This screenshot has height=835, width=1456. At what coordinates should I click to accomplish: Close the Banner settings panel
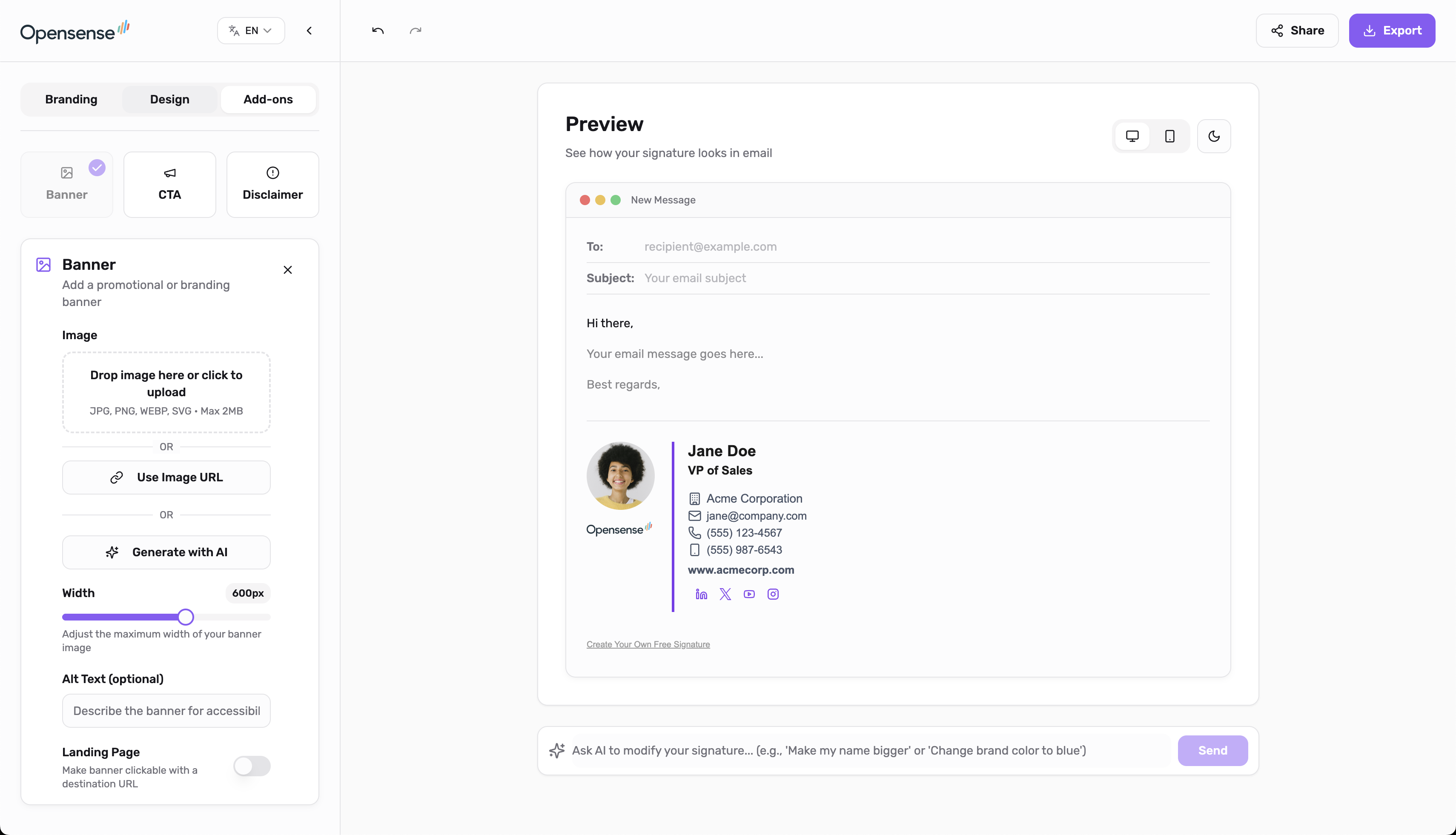click(x=287, y=269)
